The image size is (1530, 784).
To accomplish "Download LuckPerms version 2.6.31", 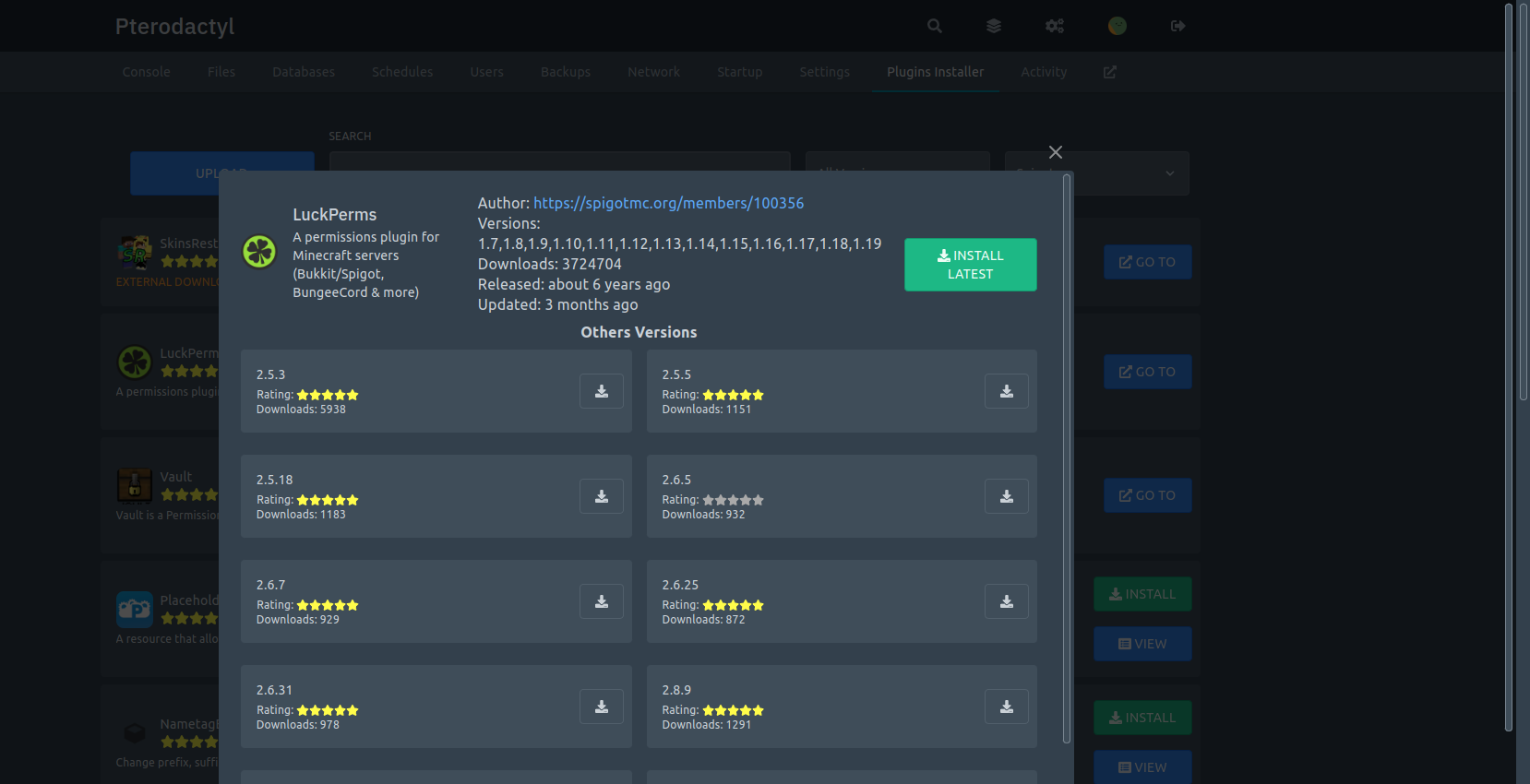I will pos(601,707).
